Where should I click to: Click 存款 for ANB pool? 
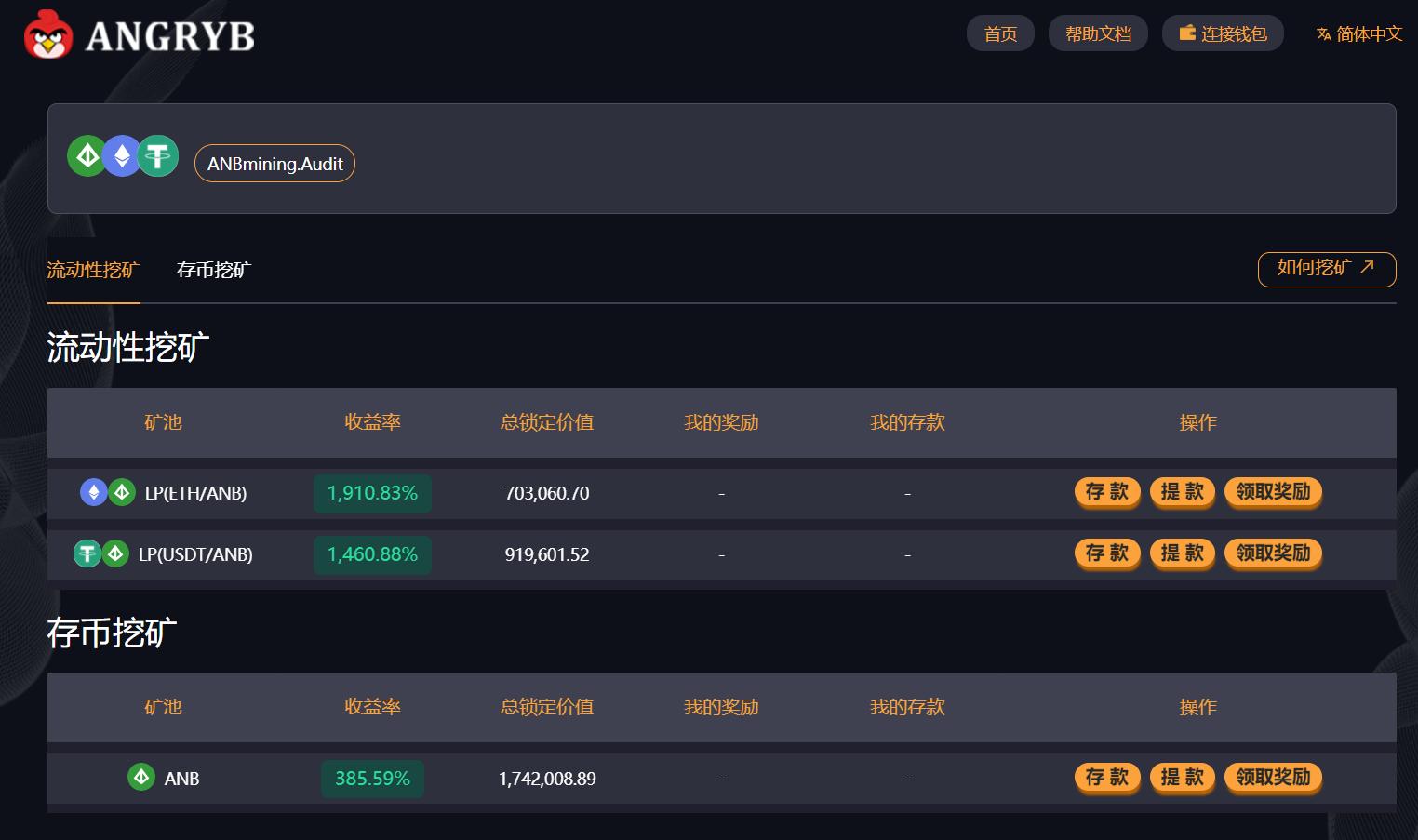pyautogui.click(x=1107, y=777)
